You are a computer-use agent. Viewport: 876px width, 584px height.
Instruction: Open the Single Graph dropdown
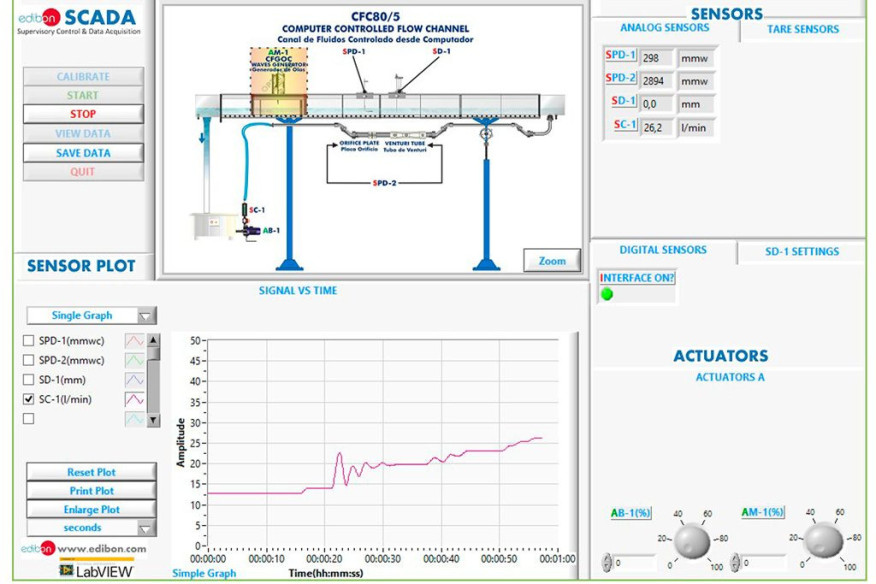[x=91, y=316]
